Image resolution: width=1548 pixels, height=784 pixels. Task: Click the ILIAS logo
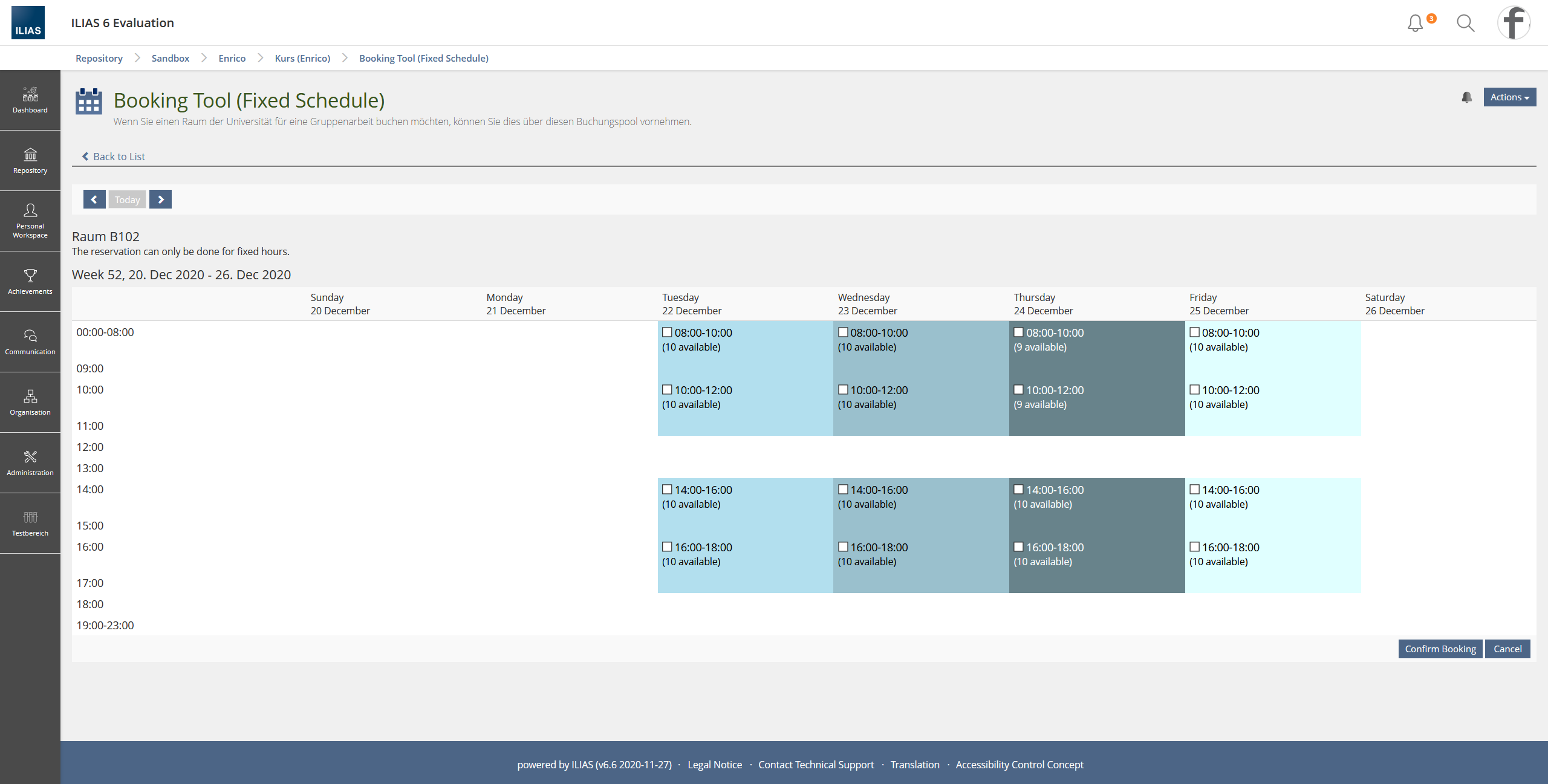(28, 23)
